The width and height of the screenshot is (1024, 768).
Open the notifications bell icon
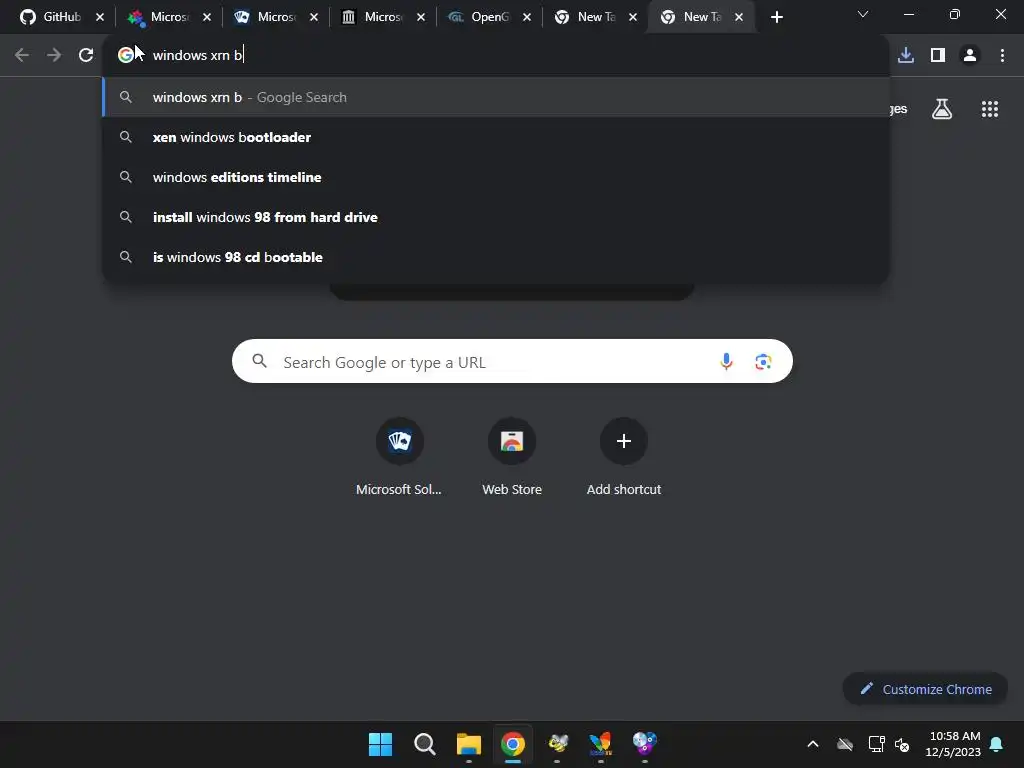997,744
